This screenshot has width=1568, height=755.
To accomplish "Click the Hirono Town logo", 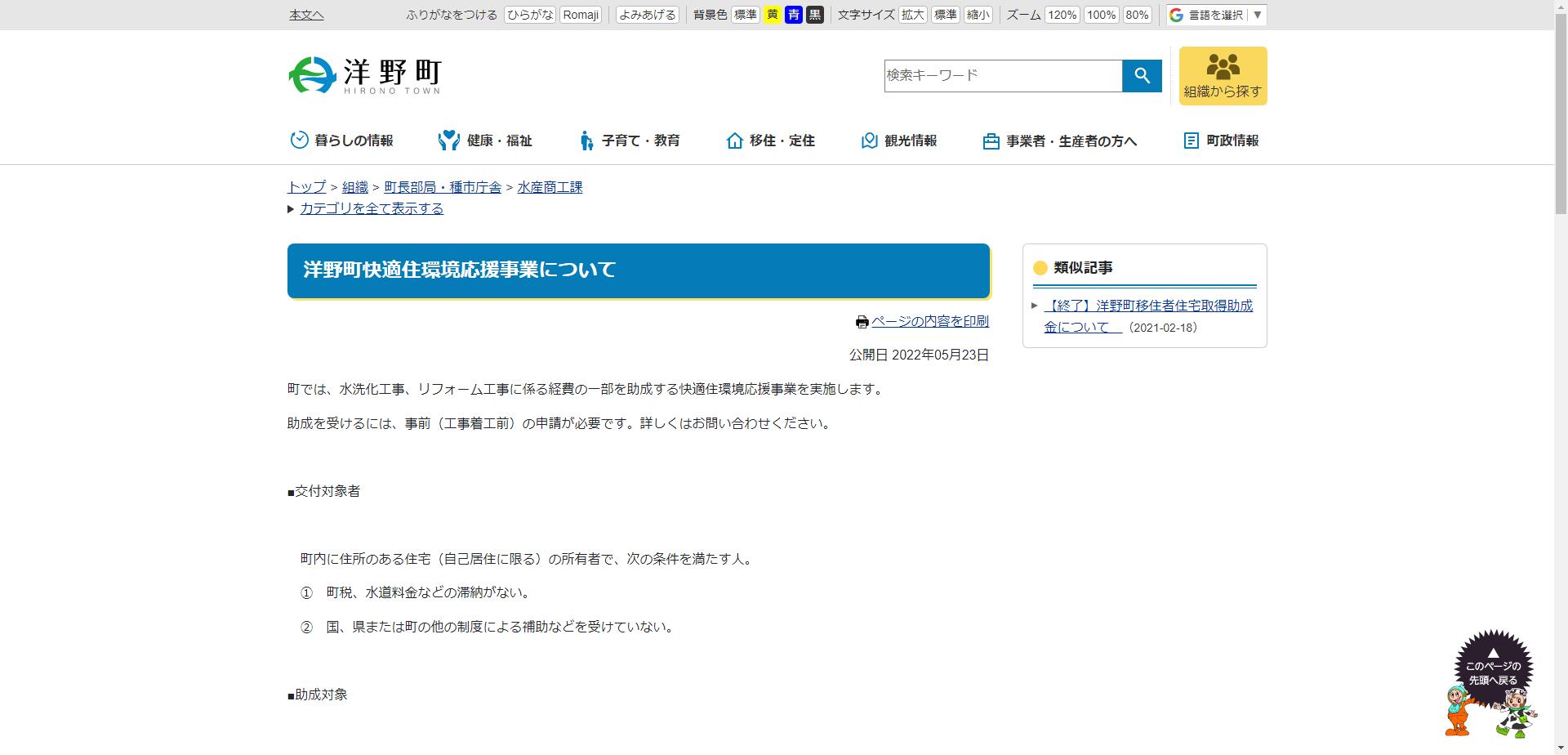I will (x=365, y=75).
